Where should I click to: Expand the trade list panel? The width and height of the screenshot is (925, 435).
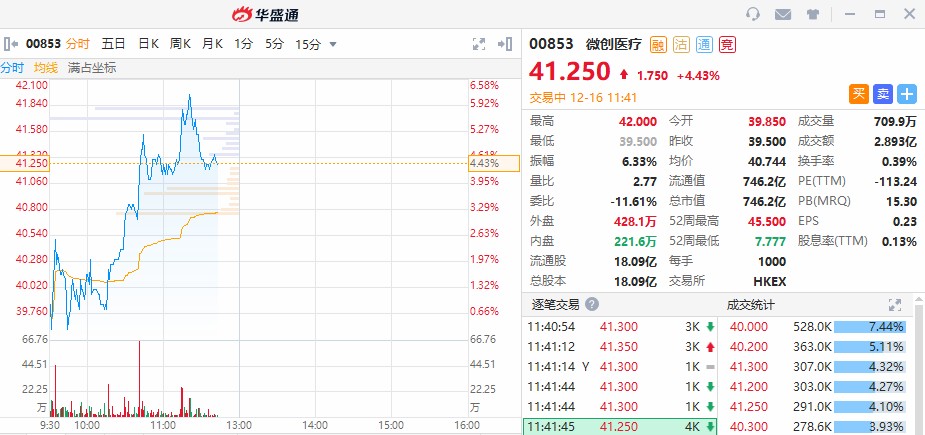[895, 304]
